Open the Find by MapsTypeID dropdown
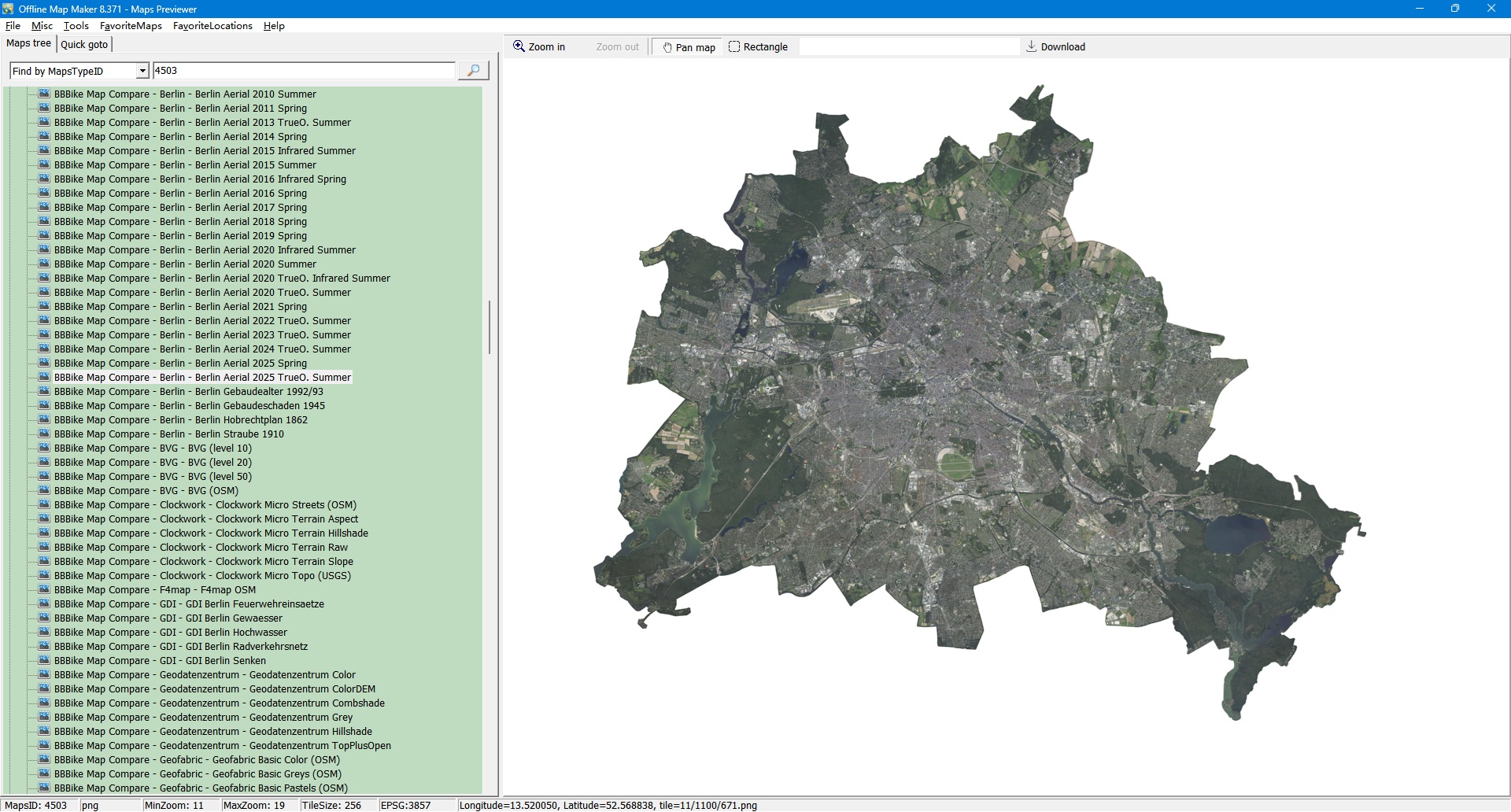Screen dimensions: 1511x812 [142, 71]
